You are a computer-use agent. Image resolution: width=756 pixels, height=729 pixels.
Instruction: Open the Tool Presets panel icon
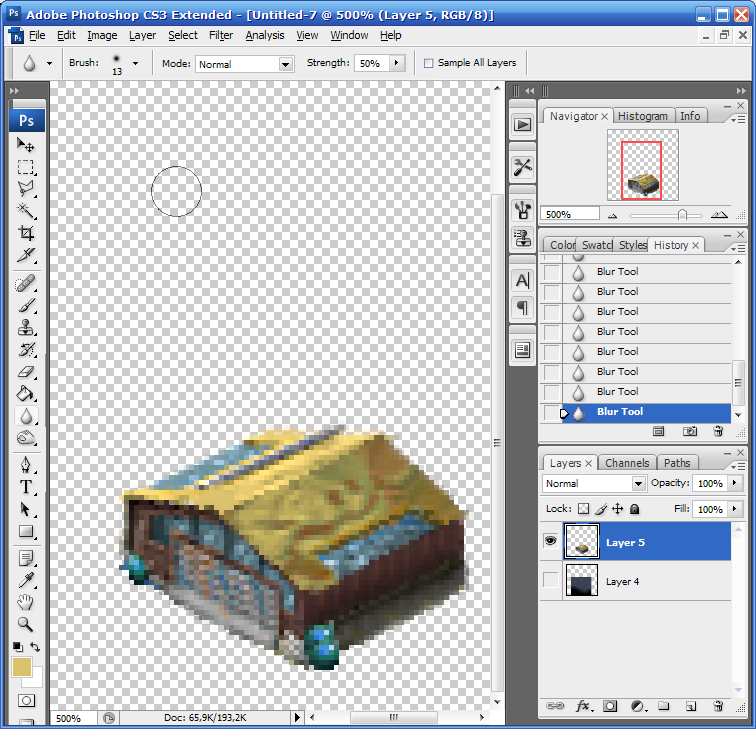tap(522, 167)
